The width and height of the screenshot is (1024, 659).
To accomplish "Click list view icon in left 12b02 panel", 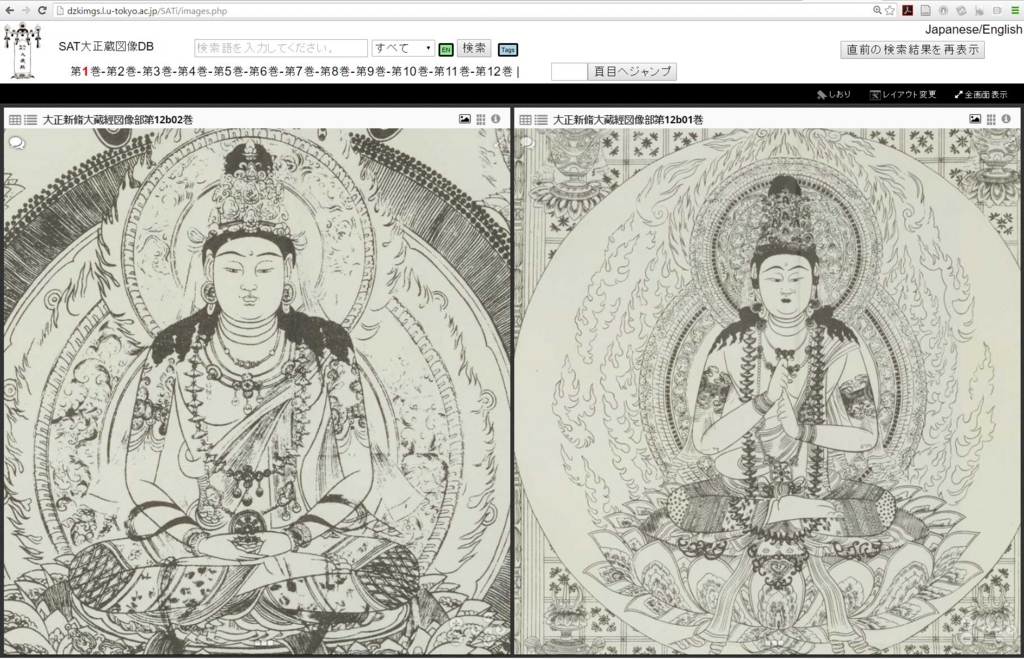I will click(x=31, y=120).
